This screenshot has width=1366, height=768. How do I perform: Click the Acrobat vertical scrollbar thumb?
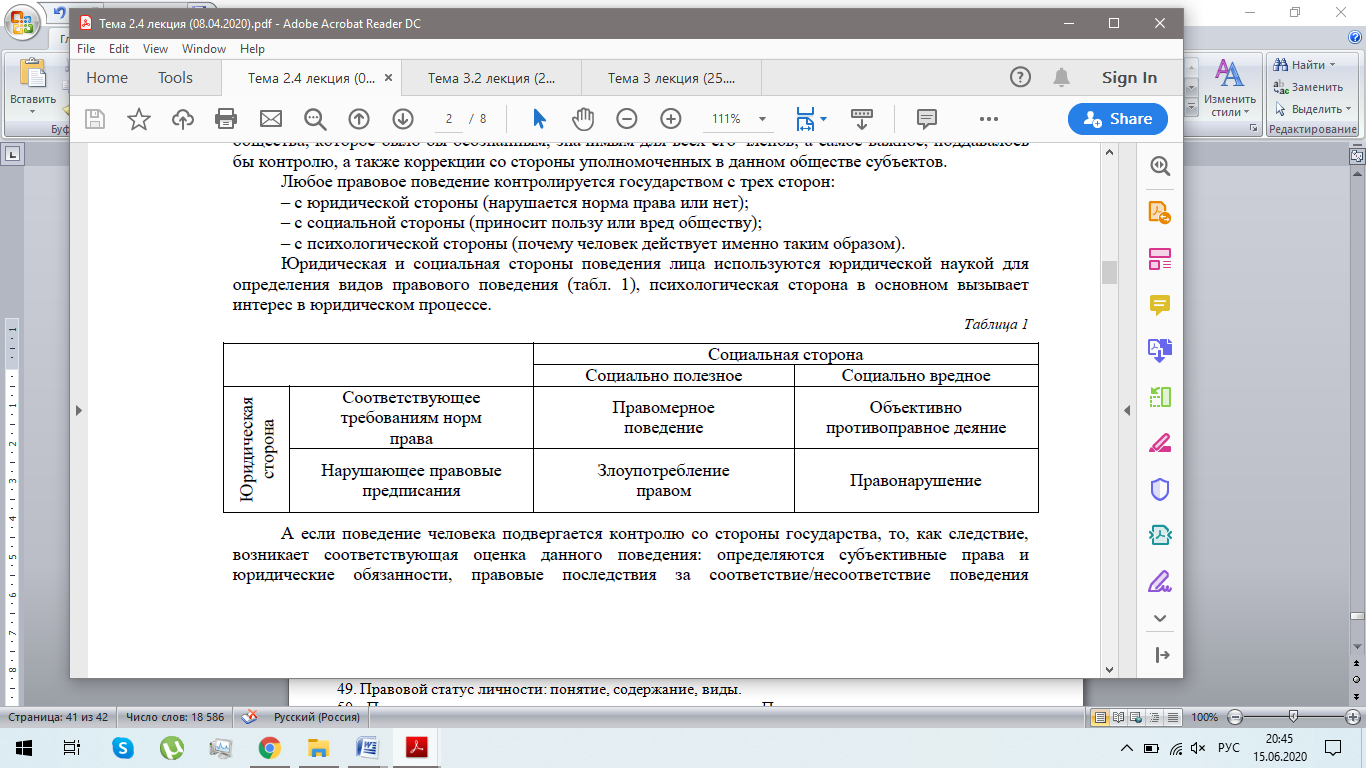click(x=1108, y=272)
